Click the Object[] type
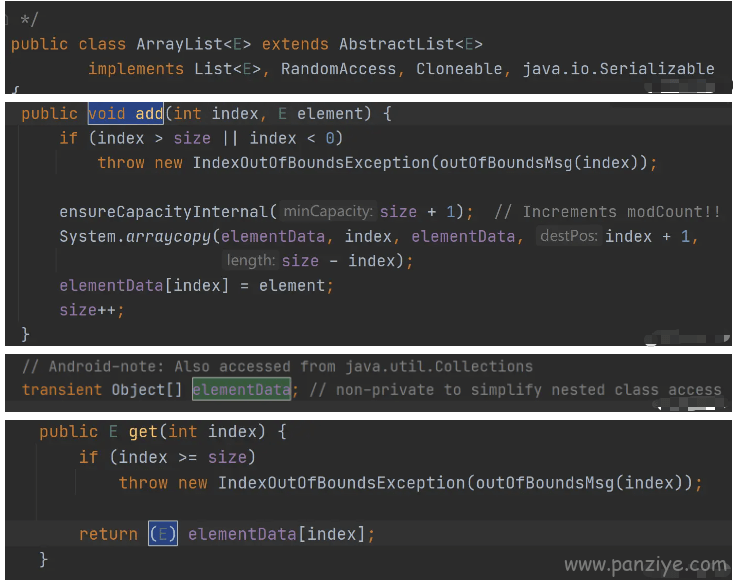 (147, 390)
